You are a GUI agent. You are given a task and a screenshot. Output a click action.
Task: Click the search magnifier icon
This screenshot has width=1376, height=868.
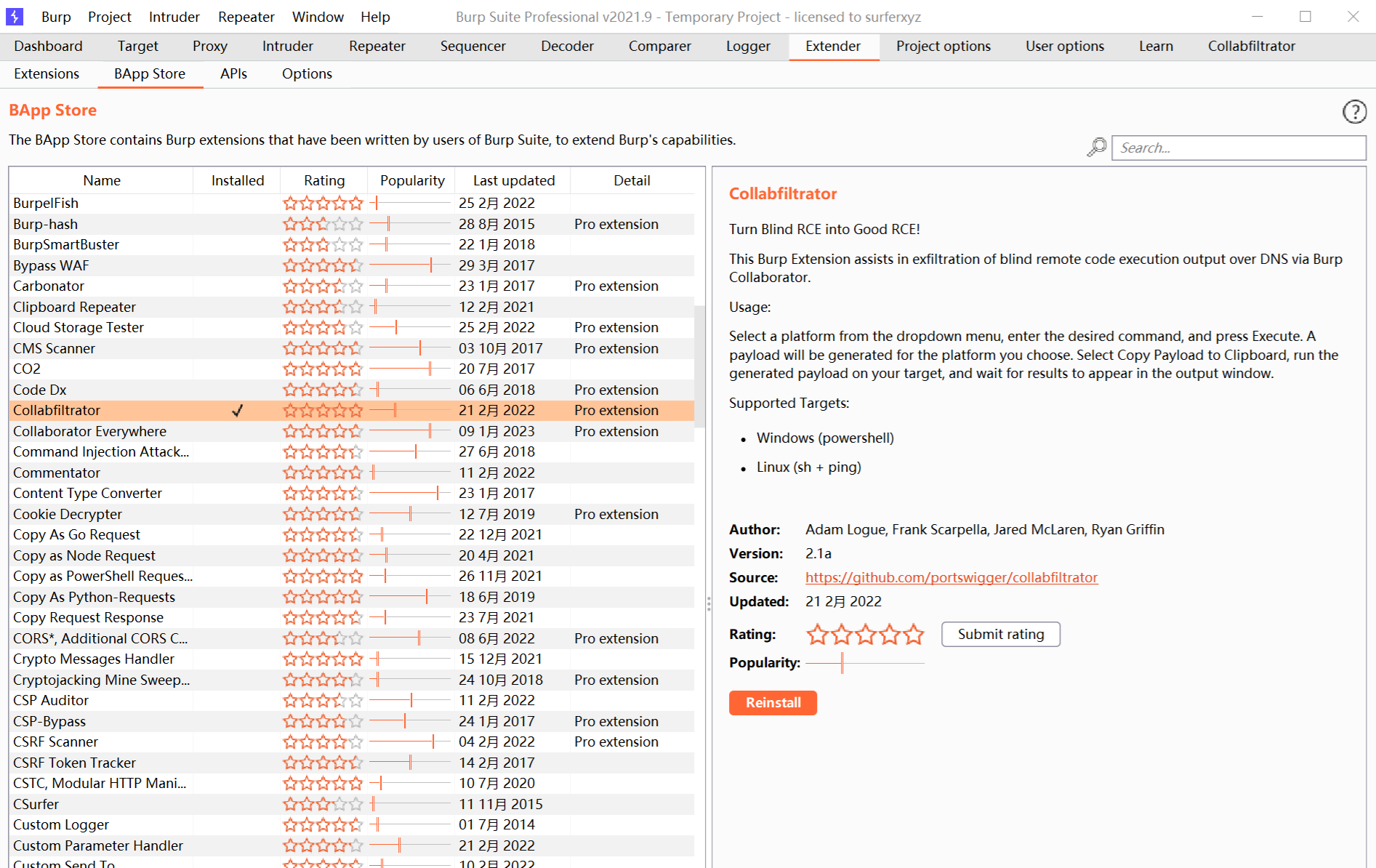pos(1097,148)
